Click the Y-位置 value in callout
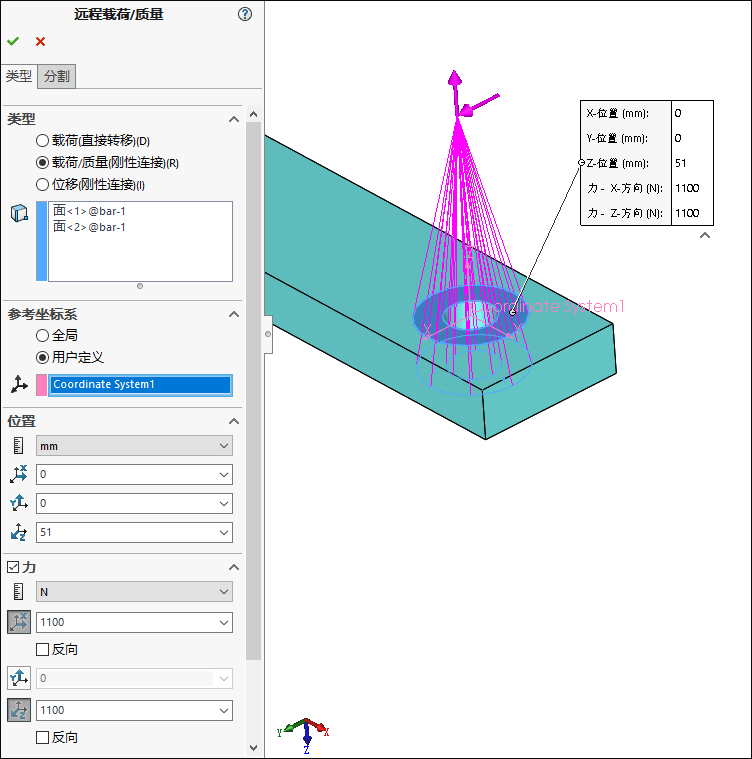Screen dimensions: 752x759 click(678, 138)
